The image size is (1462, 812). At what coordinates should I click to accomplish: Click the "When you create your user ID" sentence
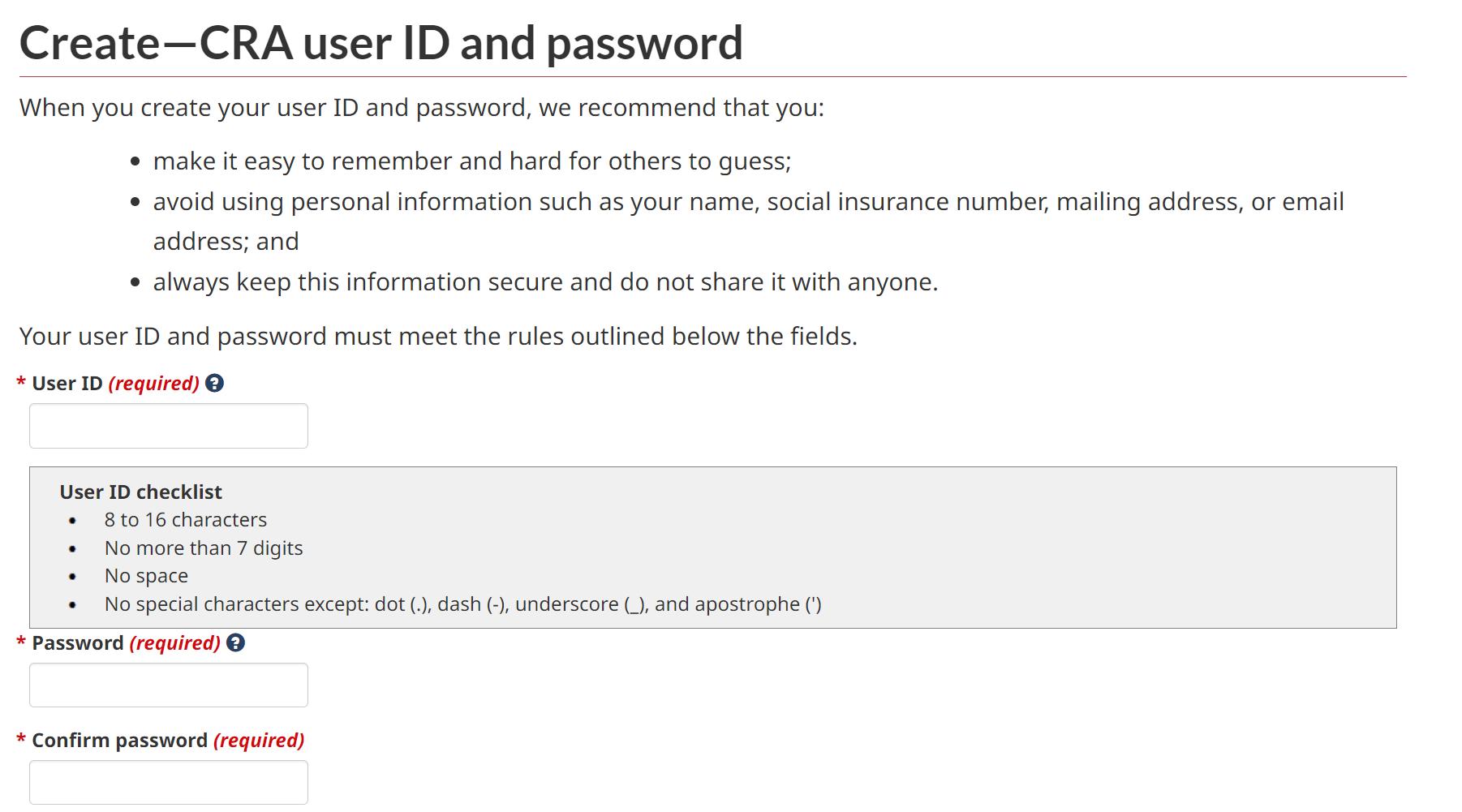(421, 108)
